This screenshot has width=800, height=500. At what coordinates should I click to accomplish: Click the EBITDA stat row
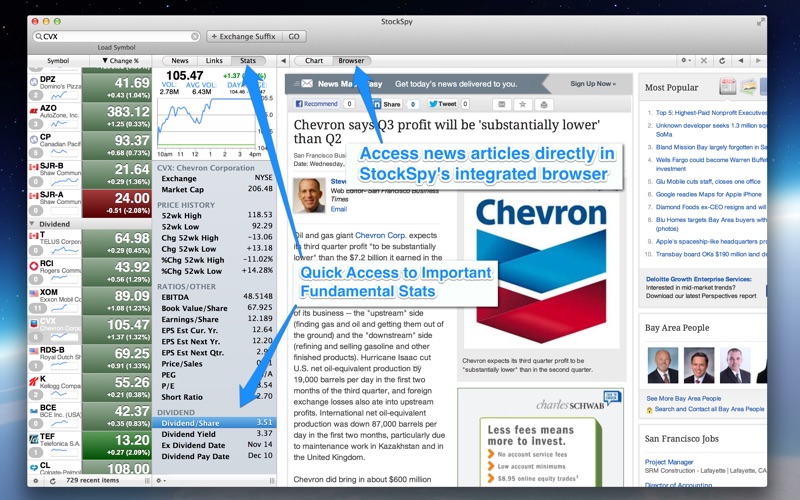pos(215,297)
